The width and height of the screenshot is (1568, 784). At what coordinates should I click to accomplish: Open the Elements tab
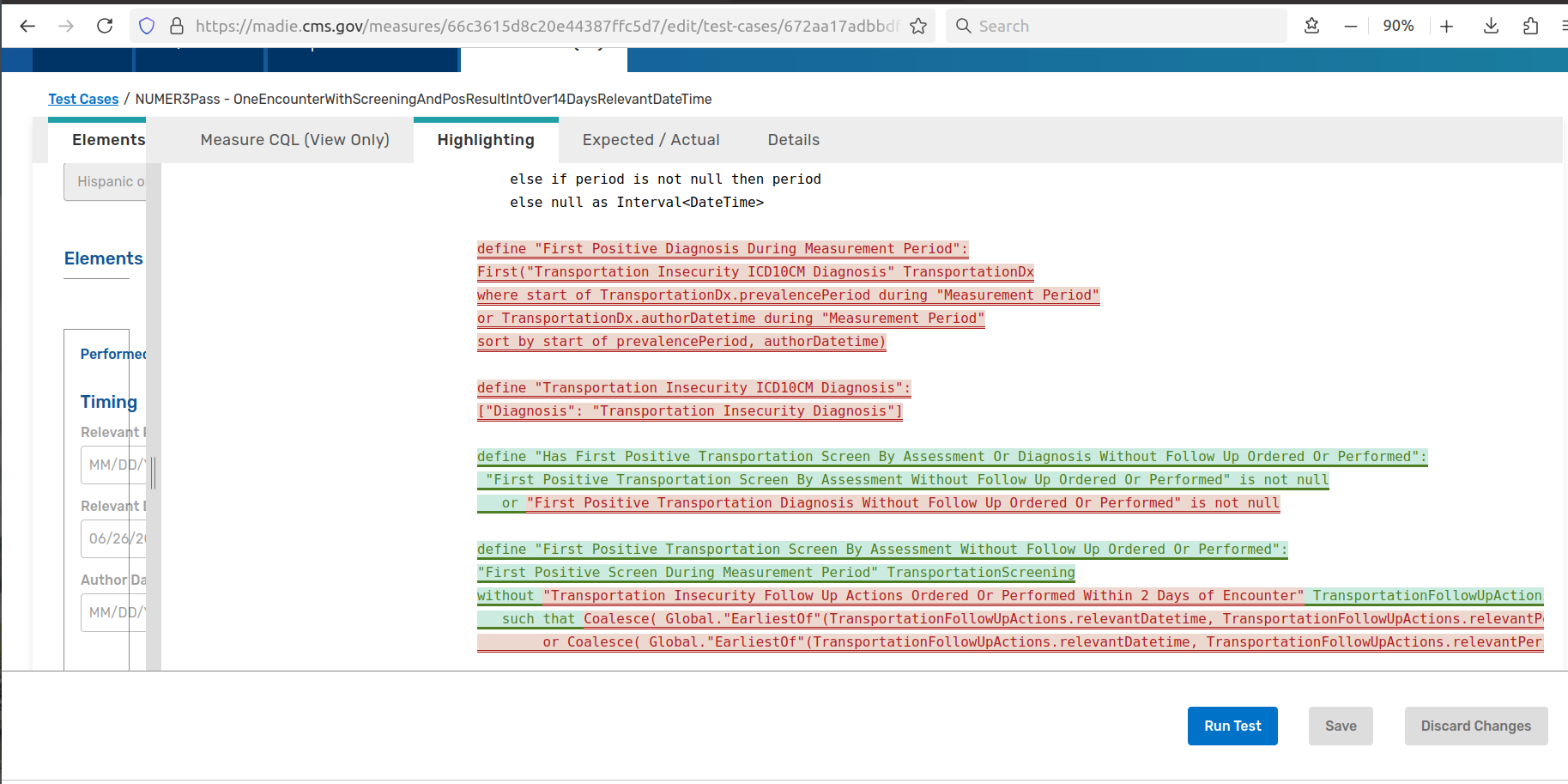[x=108, y=140]
